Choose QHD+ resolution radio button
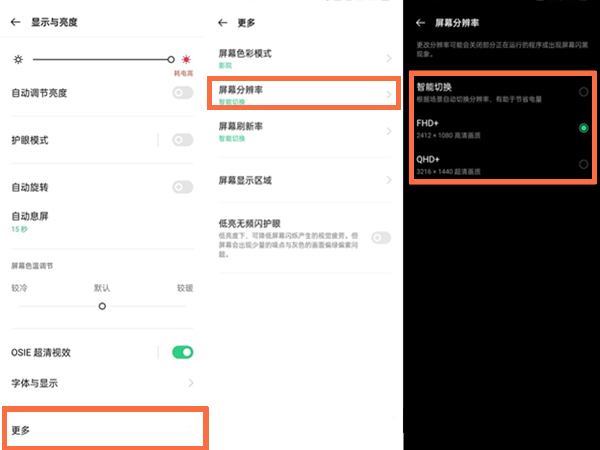Screen dimensions: 600x450 point(583,164)
